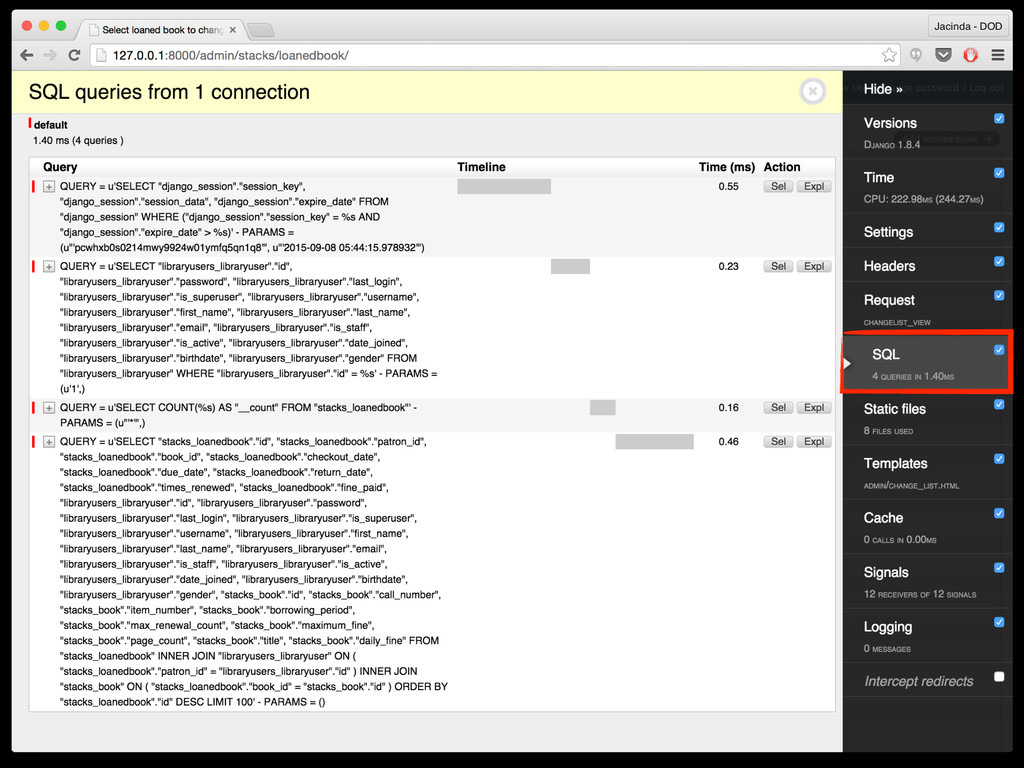1024x768 pixels.
Task: Open the red stop-hand extension icon
Action: [x=970, y=56]
